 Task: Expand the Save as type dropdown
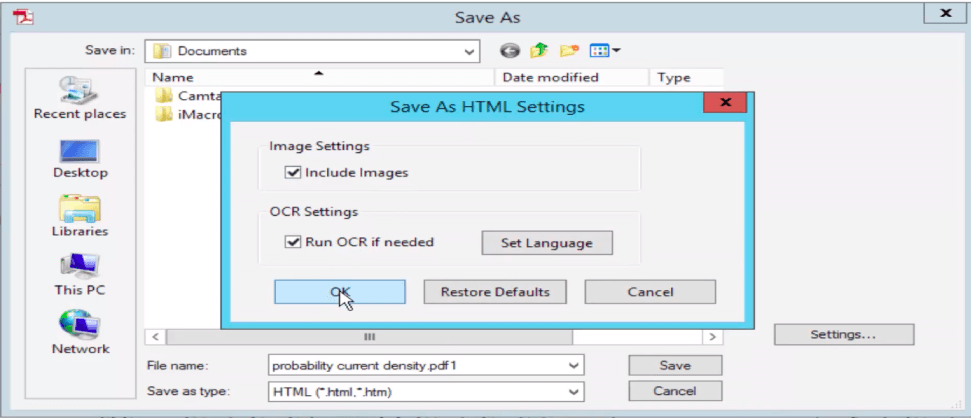click(x=573, y=391)
